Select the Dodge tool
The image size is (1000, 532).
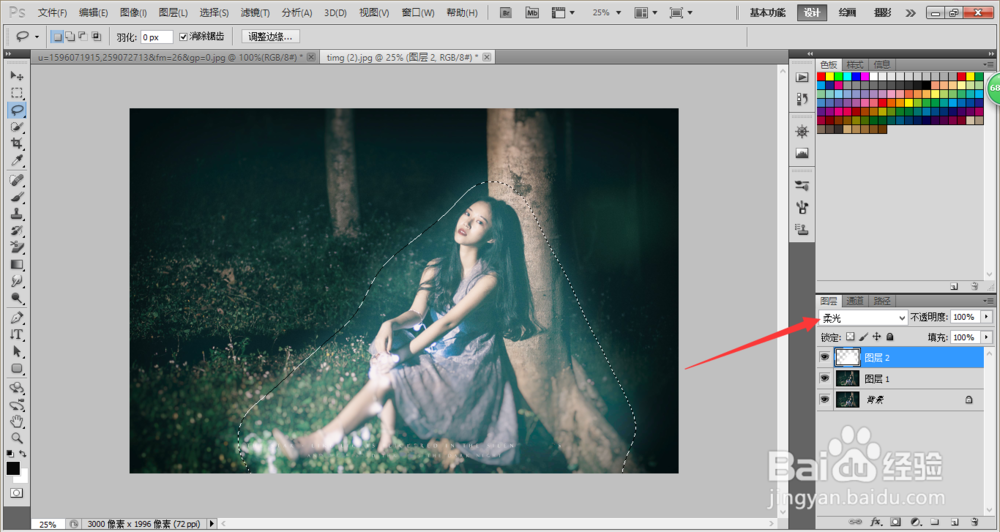[x=17, y=298]
